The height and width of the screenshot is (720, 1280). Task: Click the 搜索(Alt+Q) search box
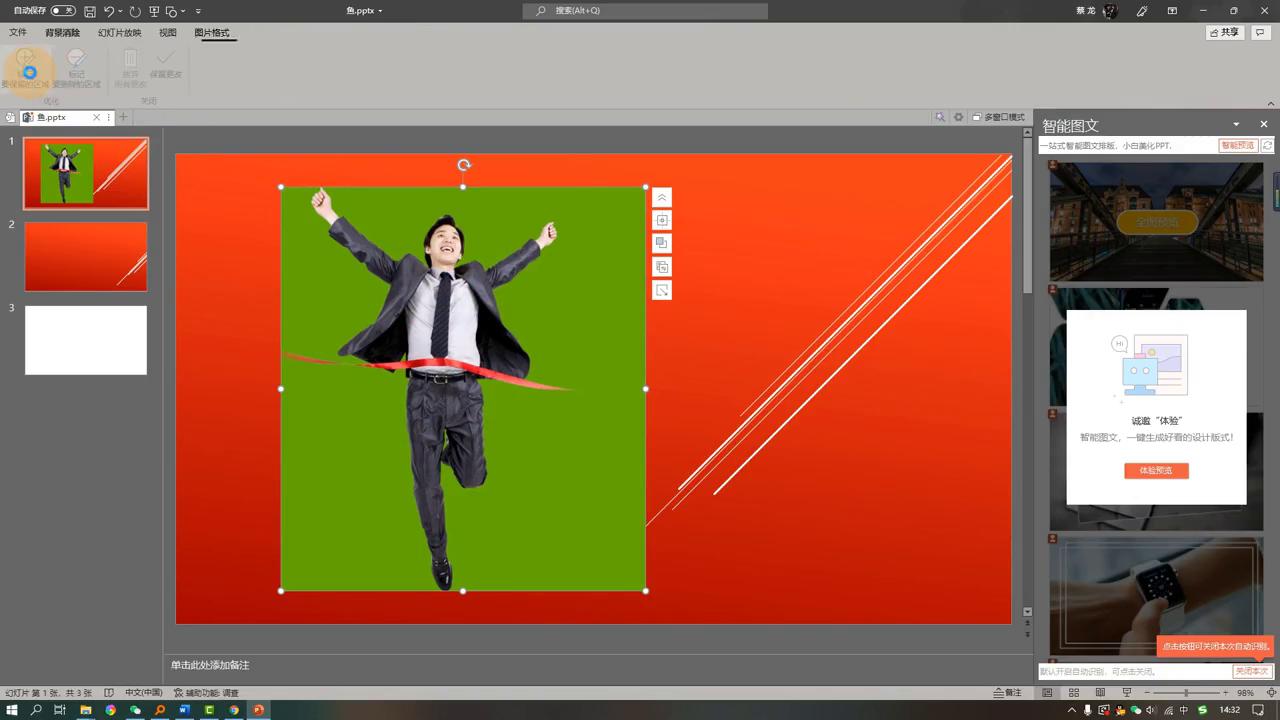point(645,11)
